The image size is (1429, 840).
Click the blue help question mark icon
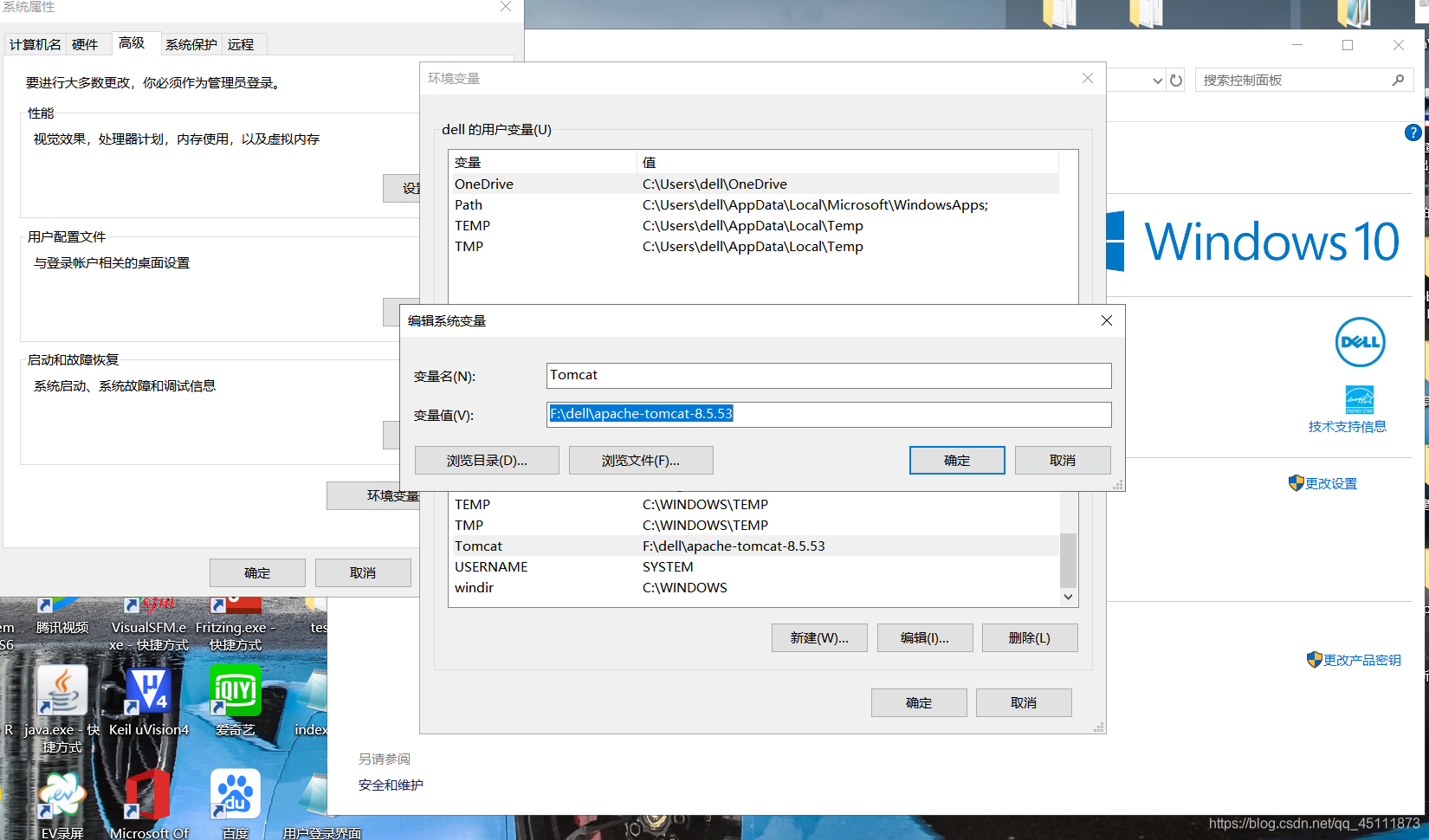[x=1413, y=132]
